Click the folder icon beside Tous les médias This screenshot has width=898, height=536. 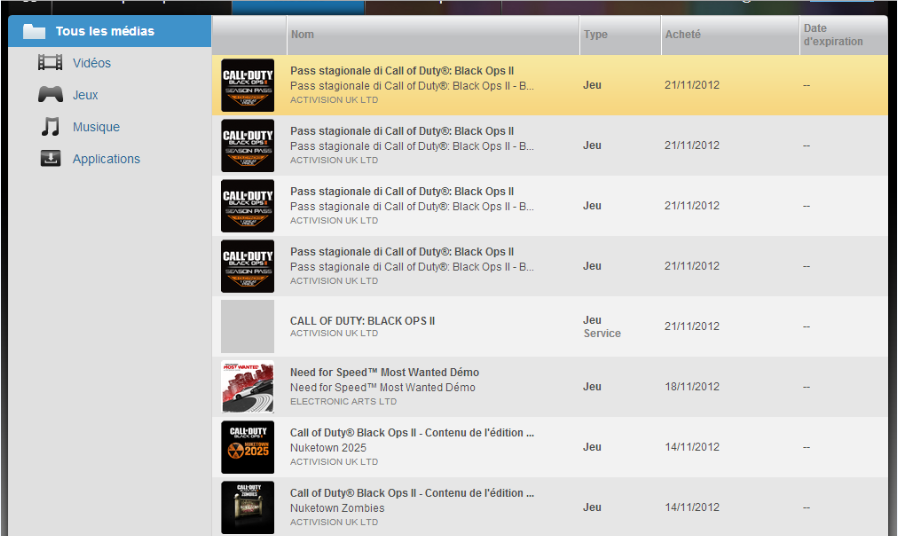click(x=34, y=31)
